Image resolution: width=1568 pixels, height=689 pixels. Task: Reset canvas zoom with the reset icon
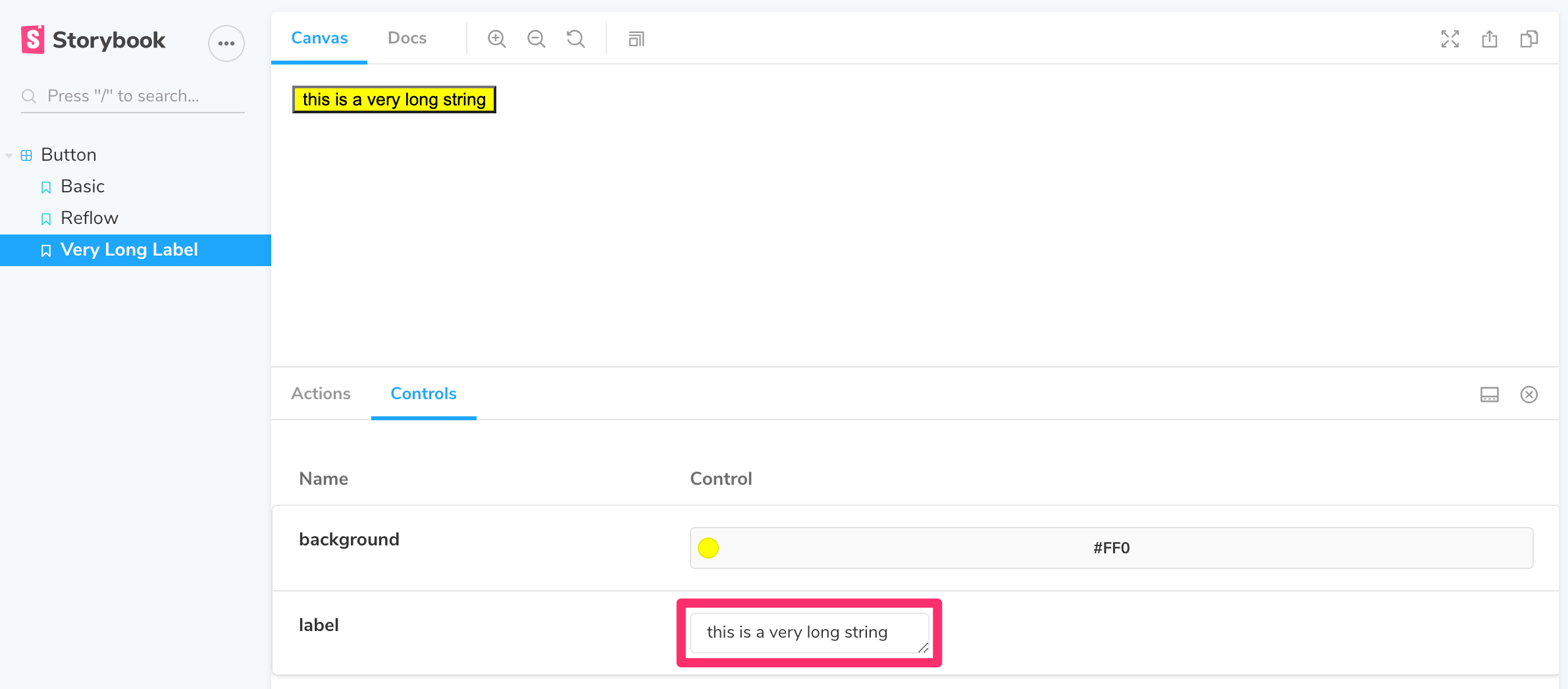click(x=575, y=39)
